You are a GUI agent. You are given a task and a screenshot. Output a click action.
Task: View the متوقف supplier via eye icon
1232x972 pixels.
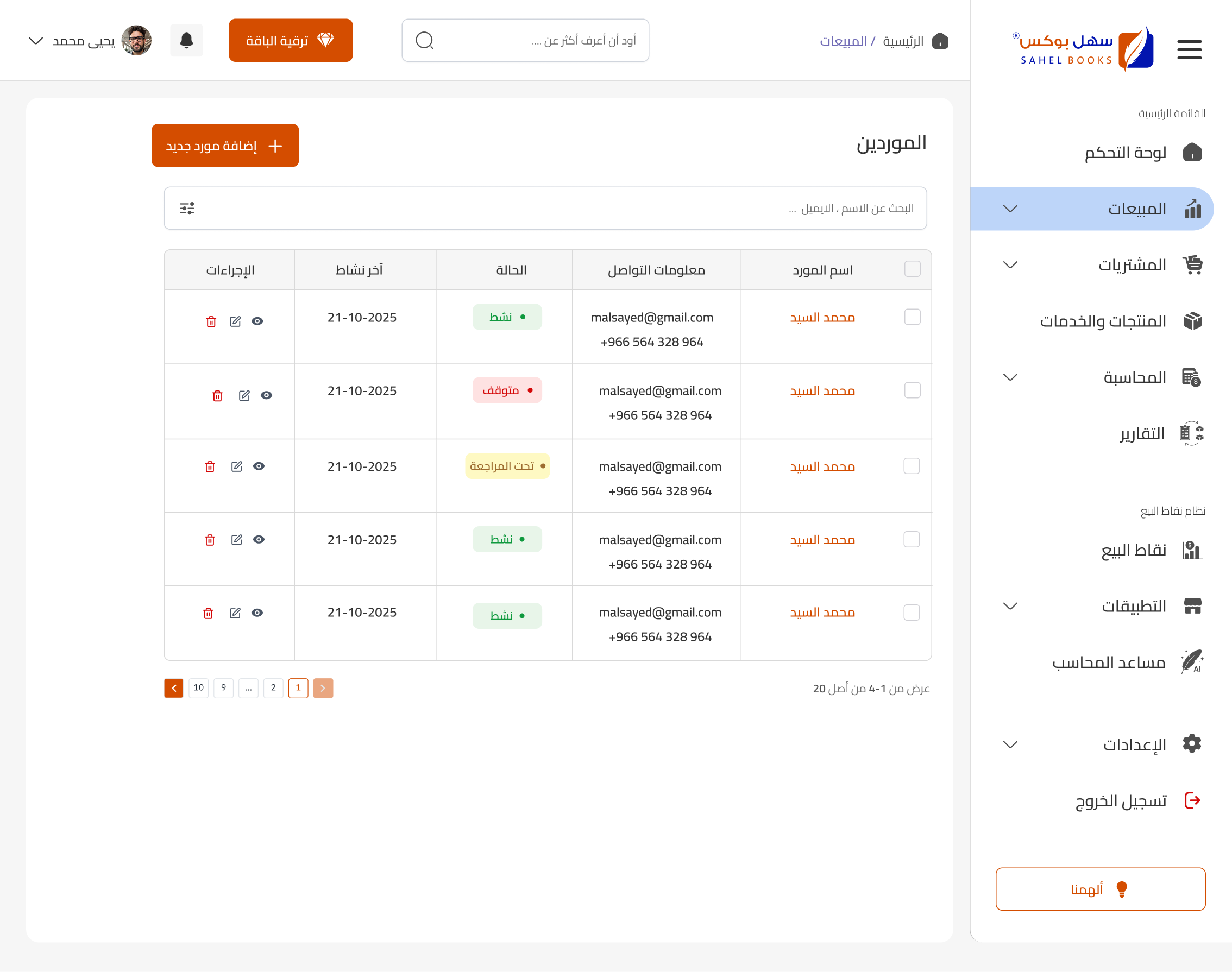point(266,395)
